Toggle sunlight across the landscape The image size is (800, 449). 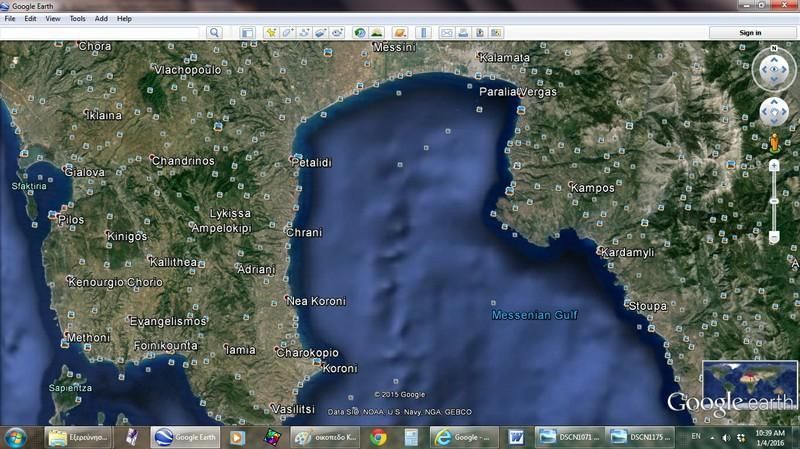coord(377,33)
